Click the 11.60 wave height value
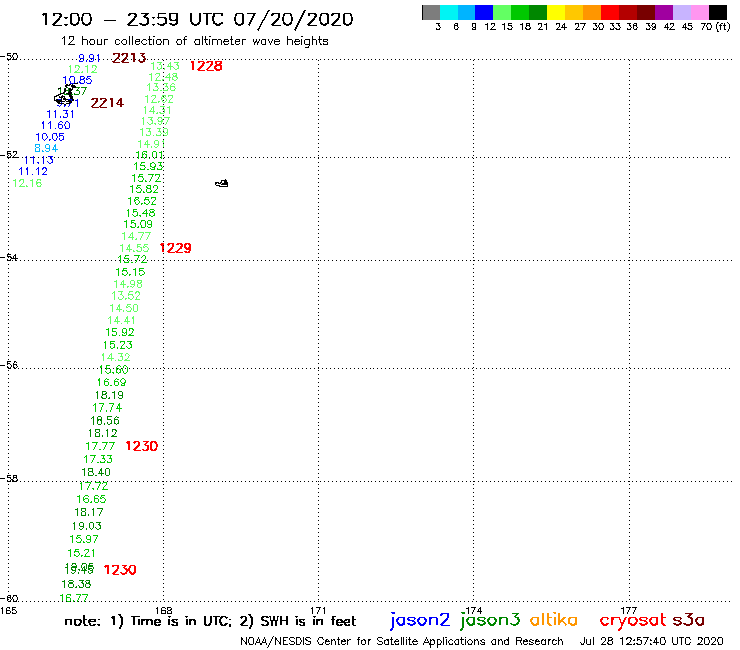The image size is (740, 650). tap(55, 126)
